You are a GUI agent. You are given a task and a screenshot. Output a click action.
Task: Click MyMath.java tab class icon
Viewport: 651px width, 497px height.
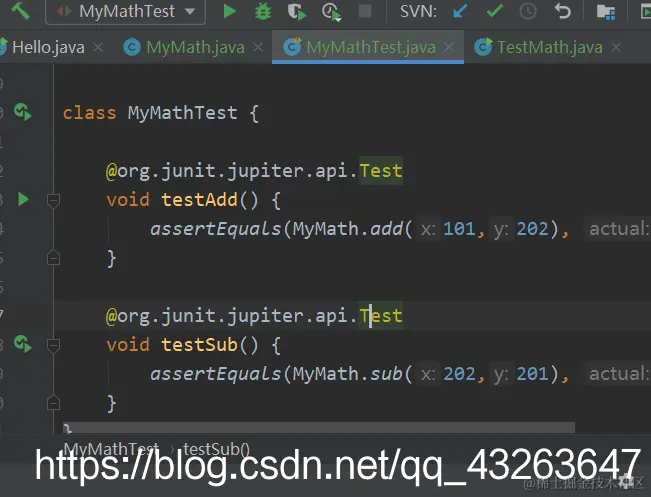coord(132,47)
